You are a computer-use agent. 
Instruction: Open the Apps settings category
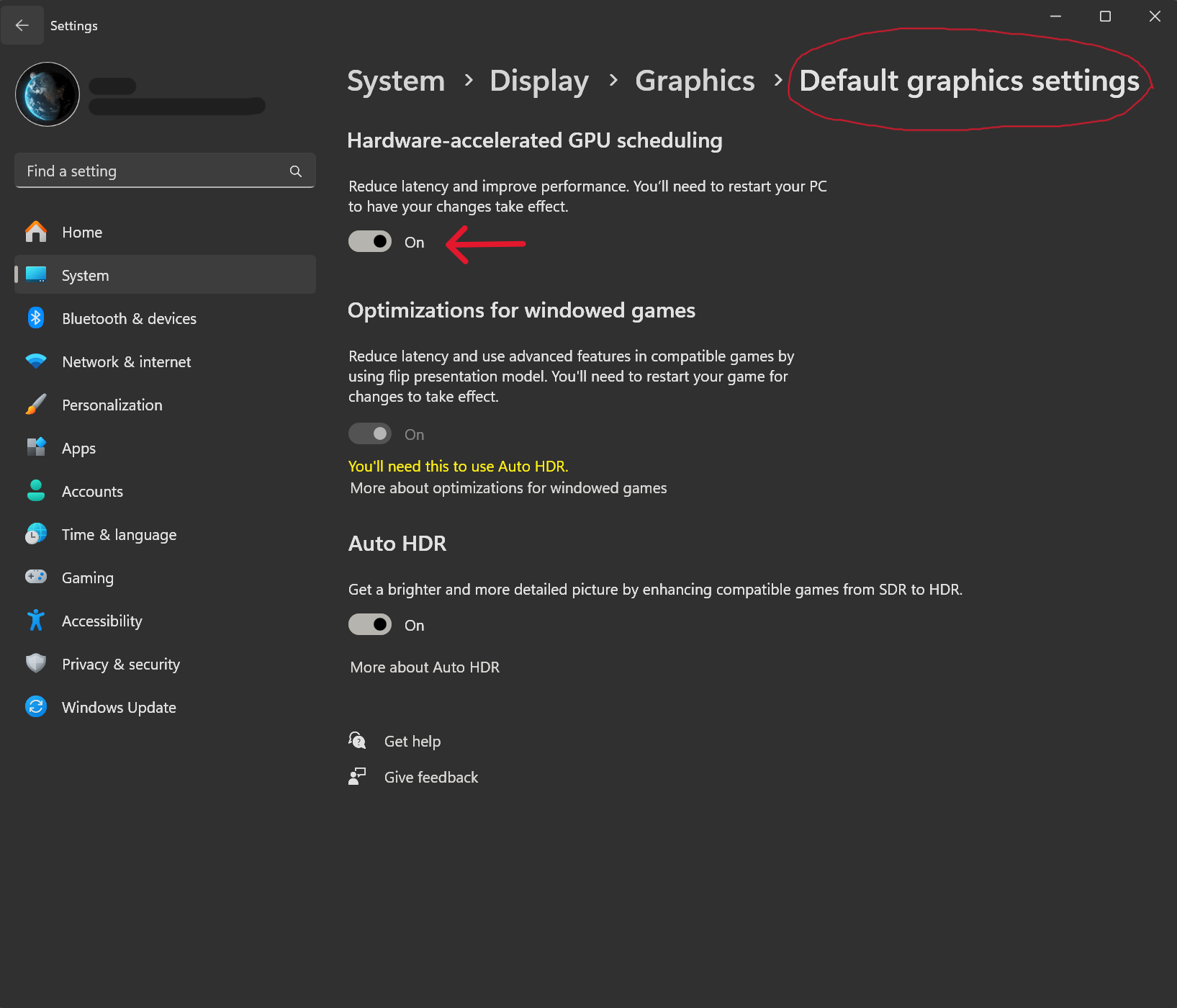(x=78, y=448)
